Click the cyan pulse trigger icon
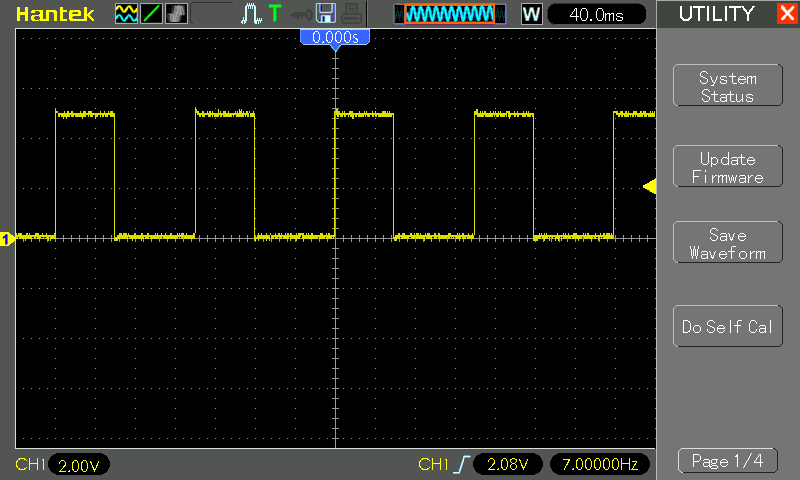 point(251,14)
